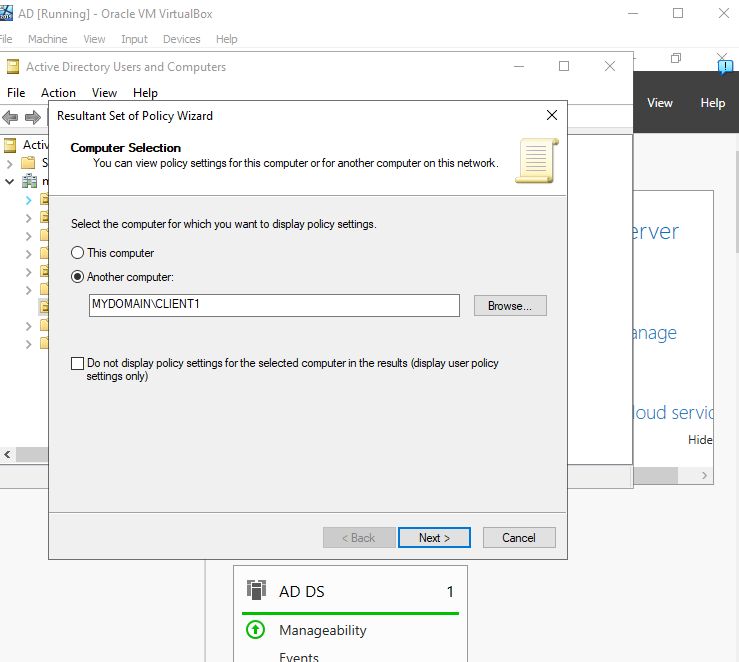Click the Browse... button

pos(510,306)
